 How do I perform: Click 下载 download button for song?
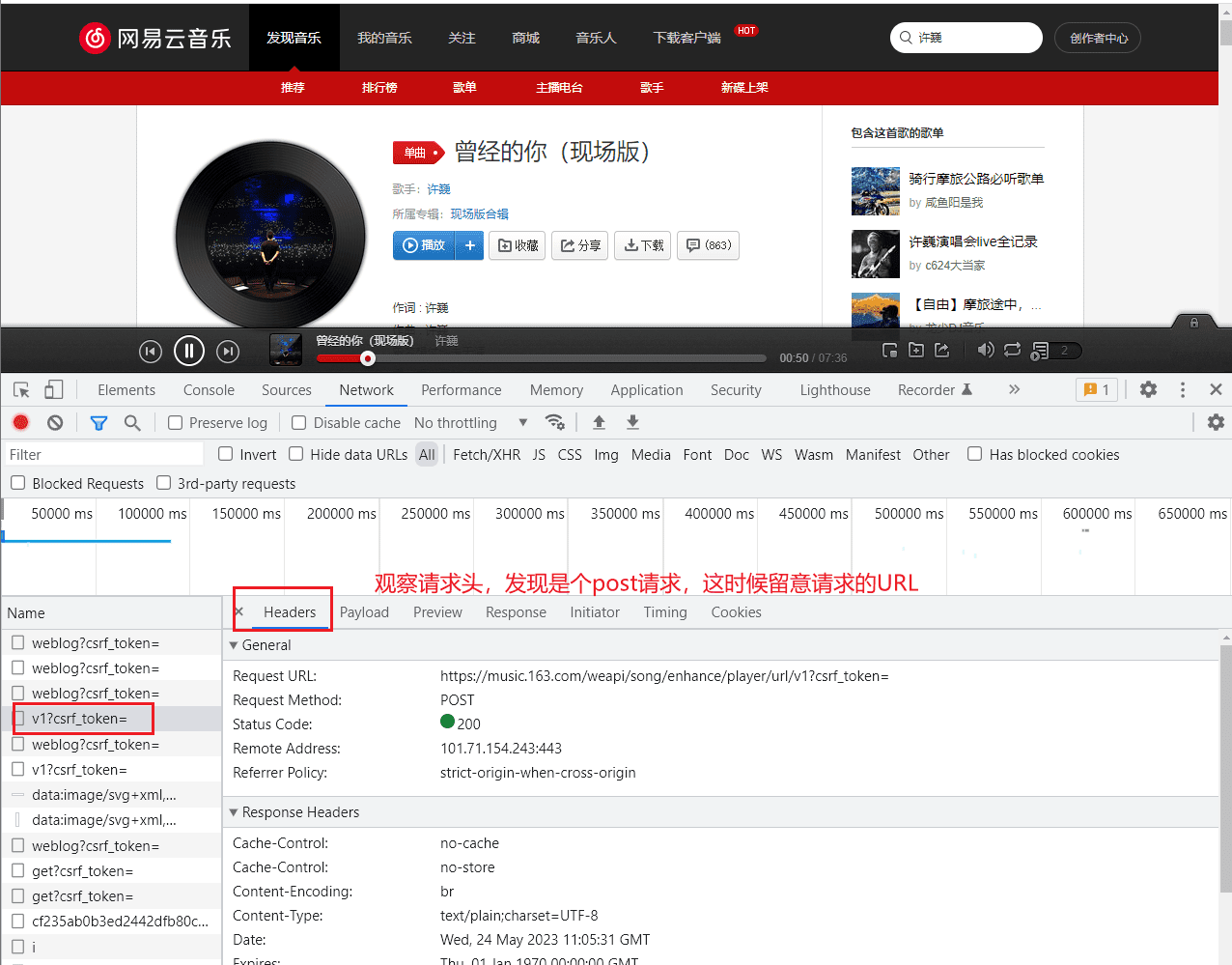click(x=643, y=245)
